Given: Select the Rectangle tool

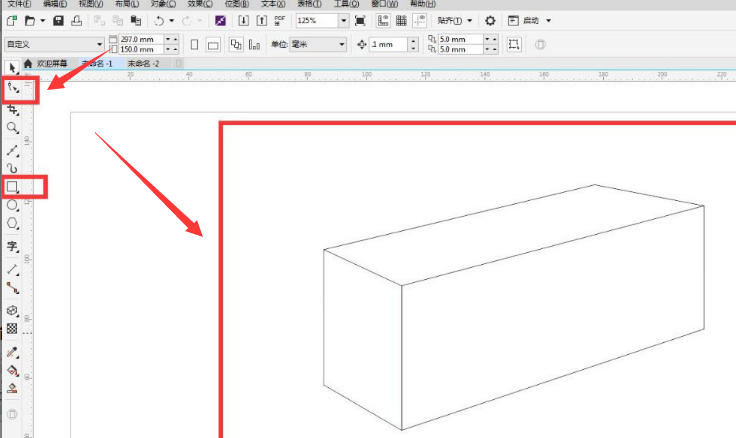Looking at the screenshot, I should point(12,187).
